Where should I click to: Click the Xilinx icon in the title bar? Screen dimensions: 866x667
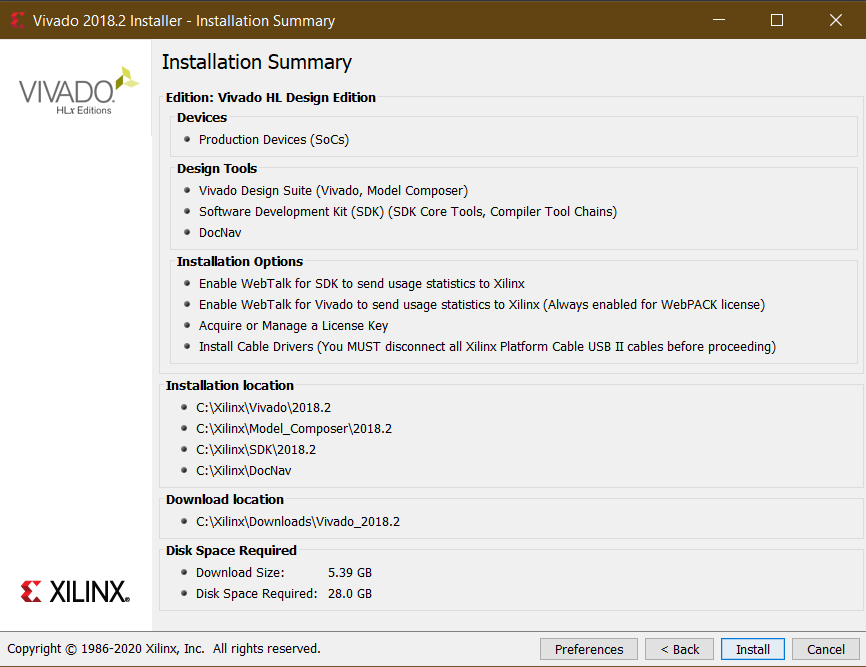click(17, 20)
